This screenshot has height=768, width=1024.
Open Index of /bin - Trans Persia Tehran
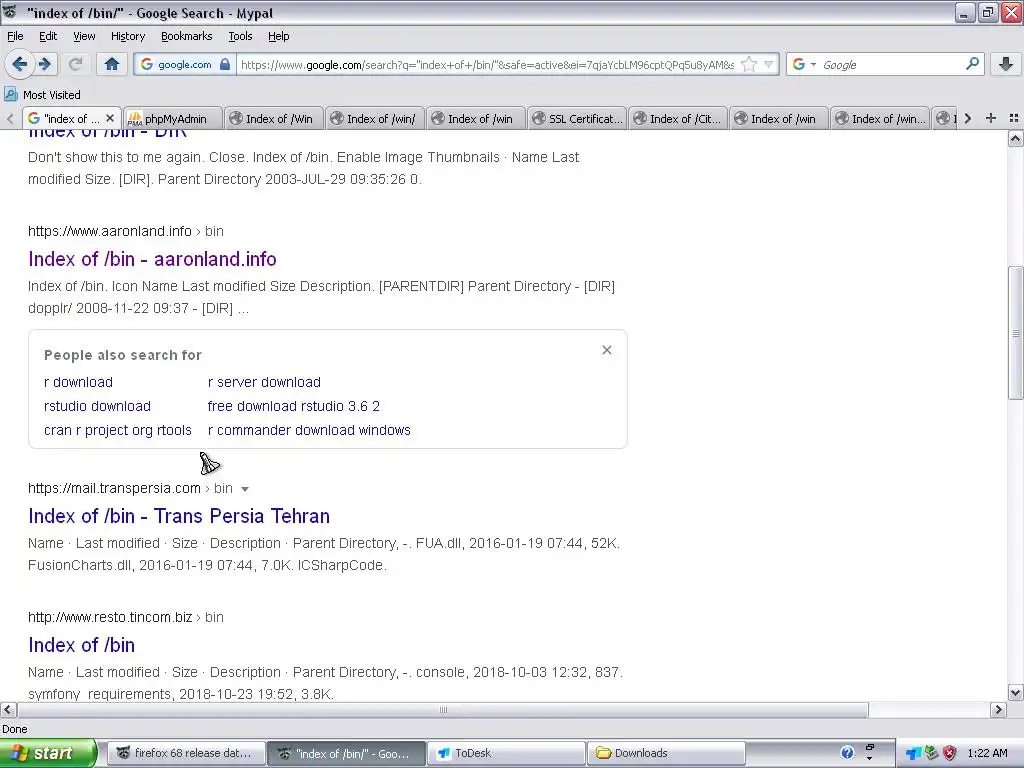pos(179,516)
